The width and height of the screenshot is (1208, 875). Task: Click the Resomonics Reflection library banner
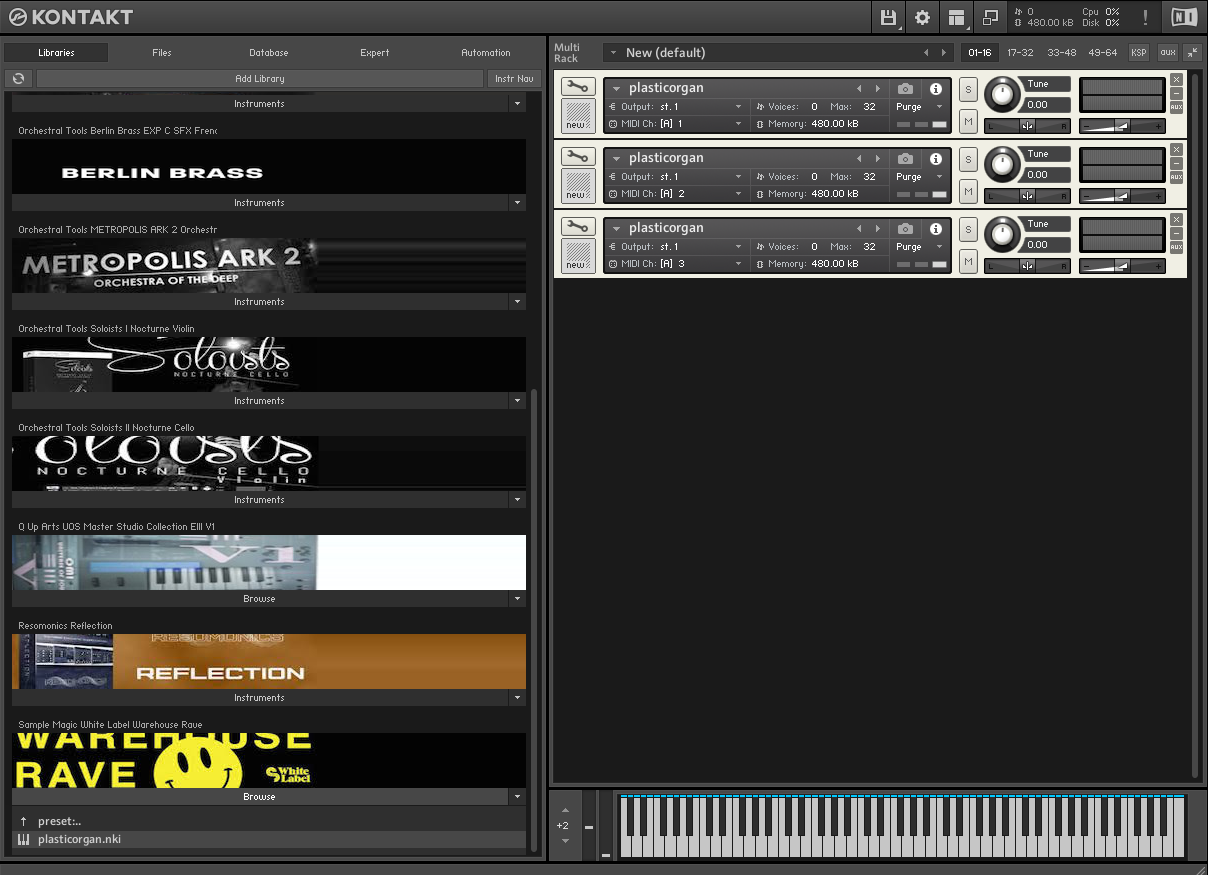[269, 662]
